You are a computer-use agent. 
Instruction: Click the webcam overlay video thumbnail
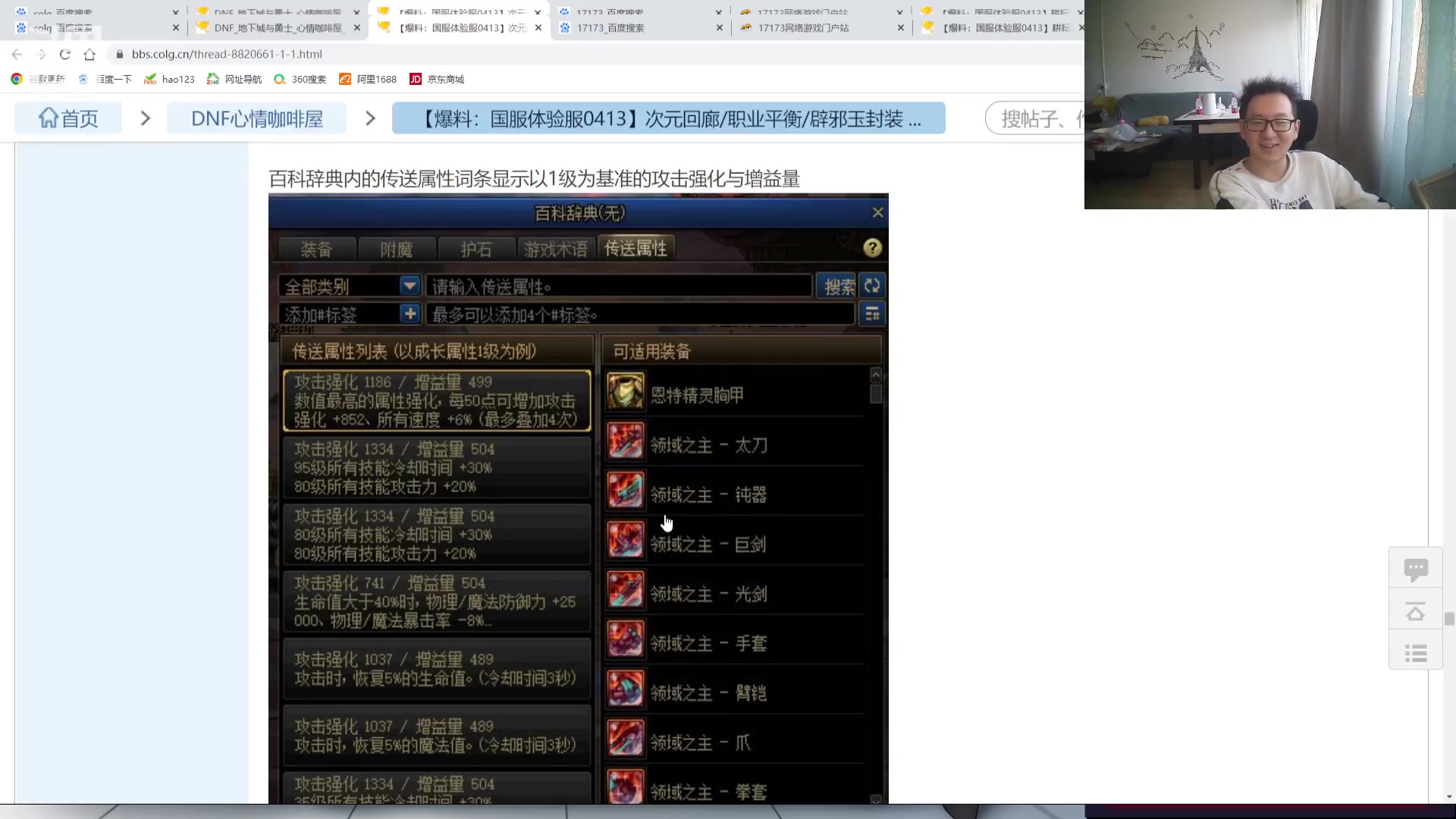tap(1270, 105)
